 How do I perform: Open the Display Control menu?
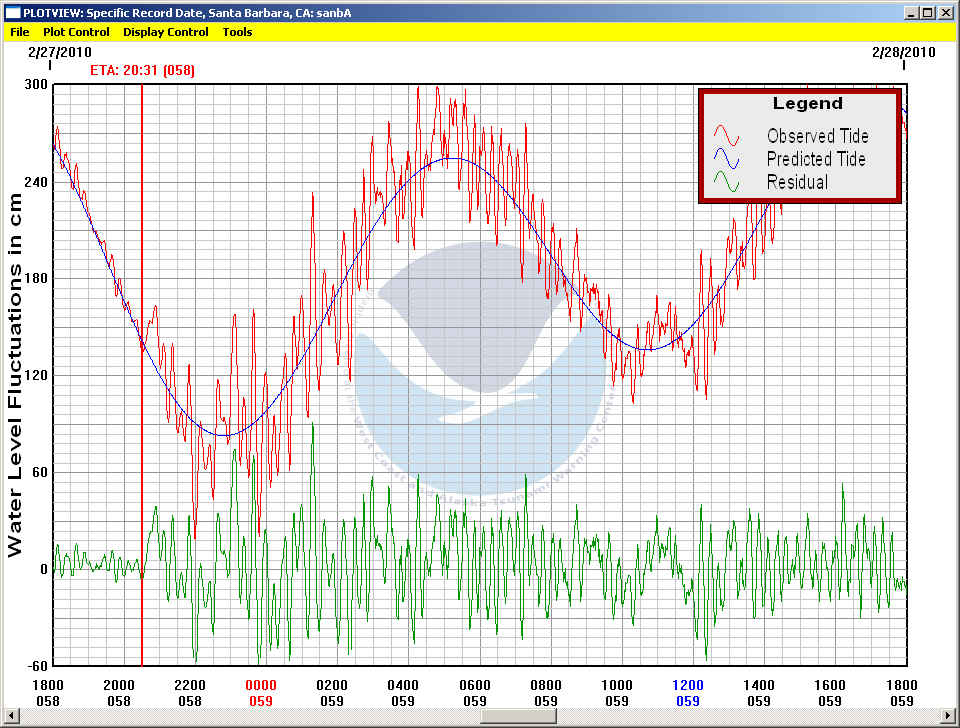166,32
